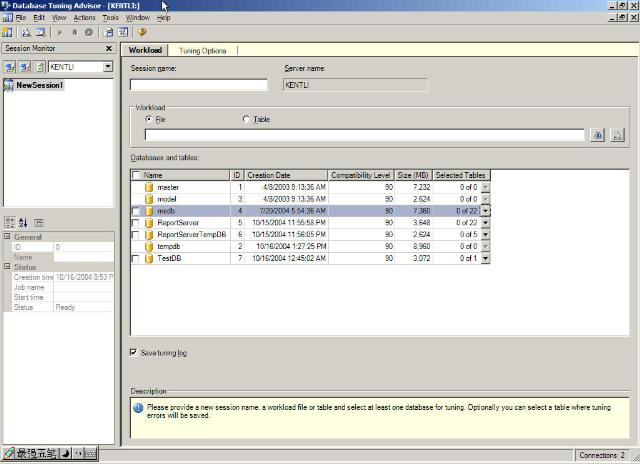Click the Stop Analysis toolbar icon

point(75,32)
